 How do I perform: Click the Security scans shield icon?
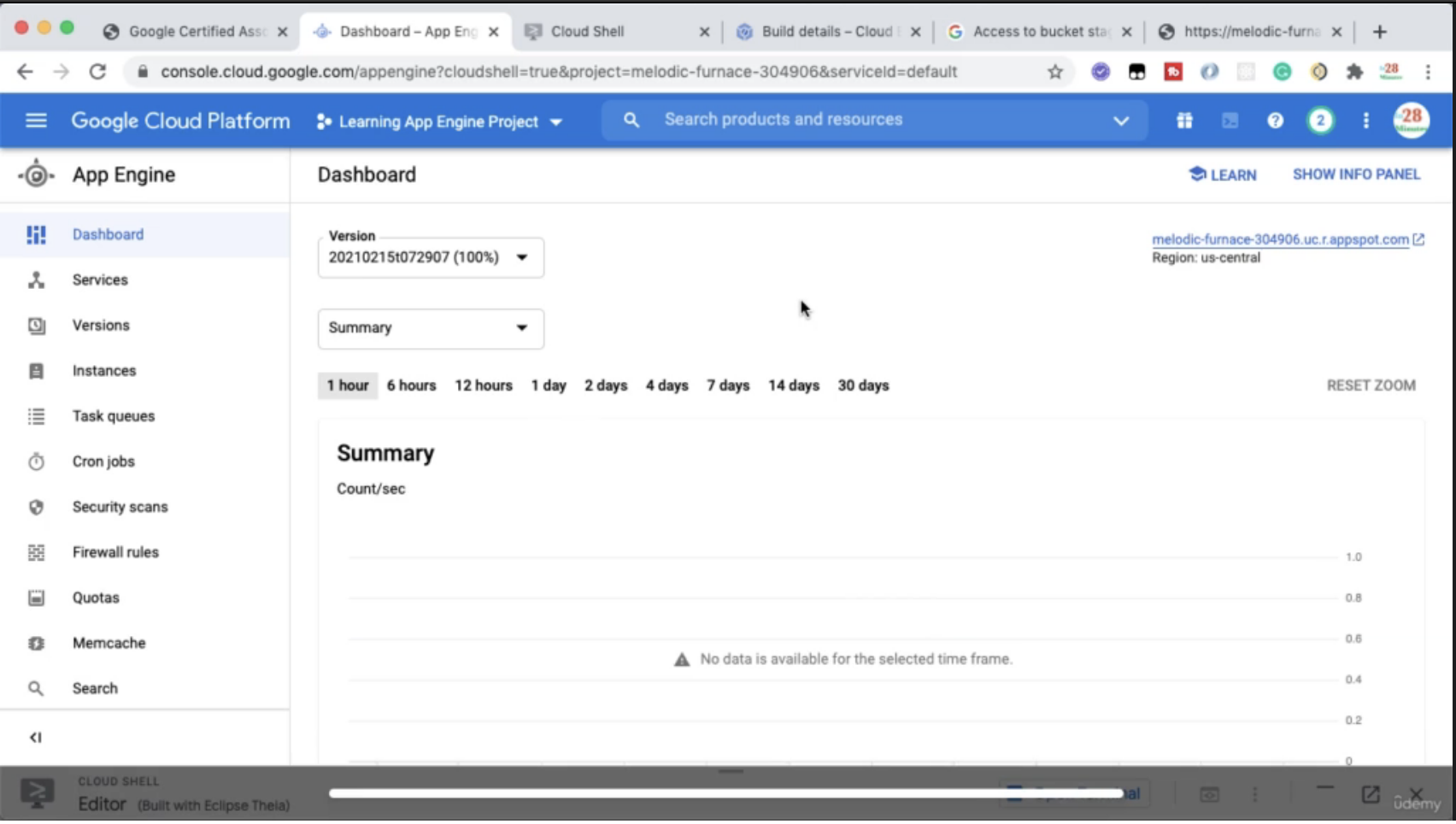[x=36, y=507]
